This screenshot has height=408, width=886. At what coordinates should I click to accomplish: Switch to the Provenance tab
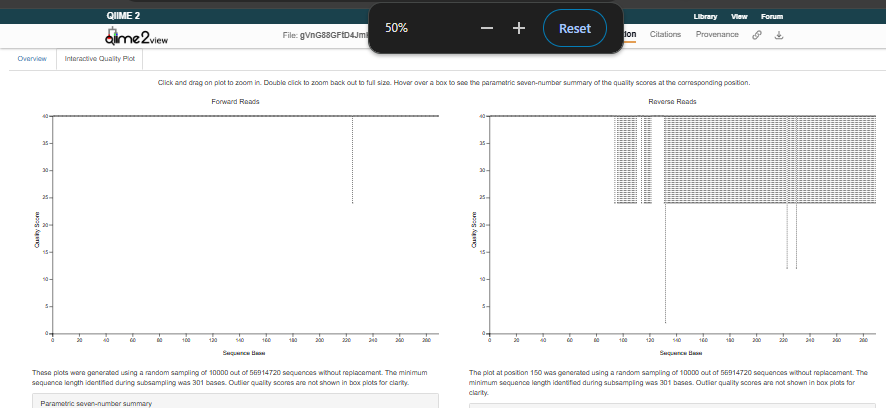point(717,35)
